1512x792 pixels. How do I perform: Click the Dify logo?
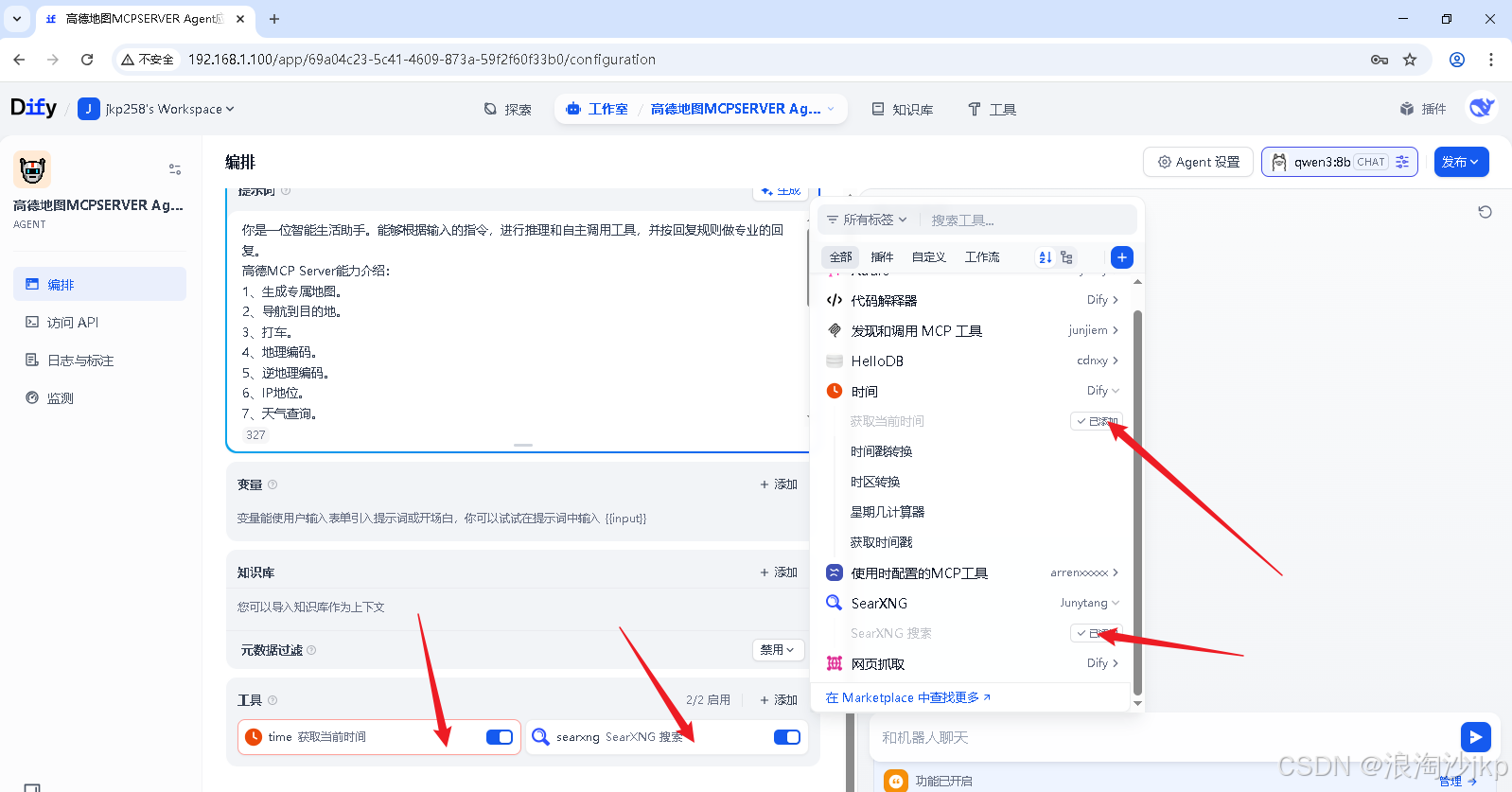(33, 108)
